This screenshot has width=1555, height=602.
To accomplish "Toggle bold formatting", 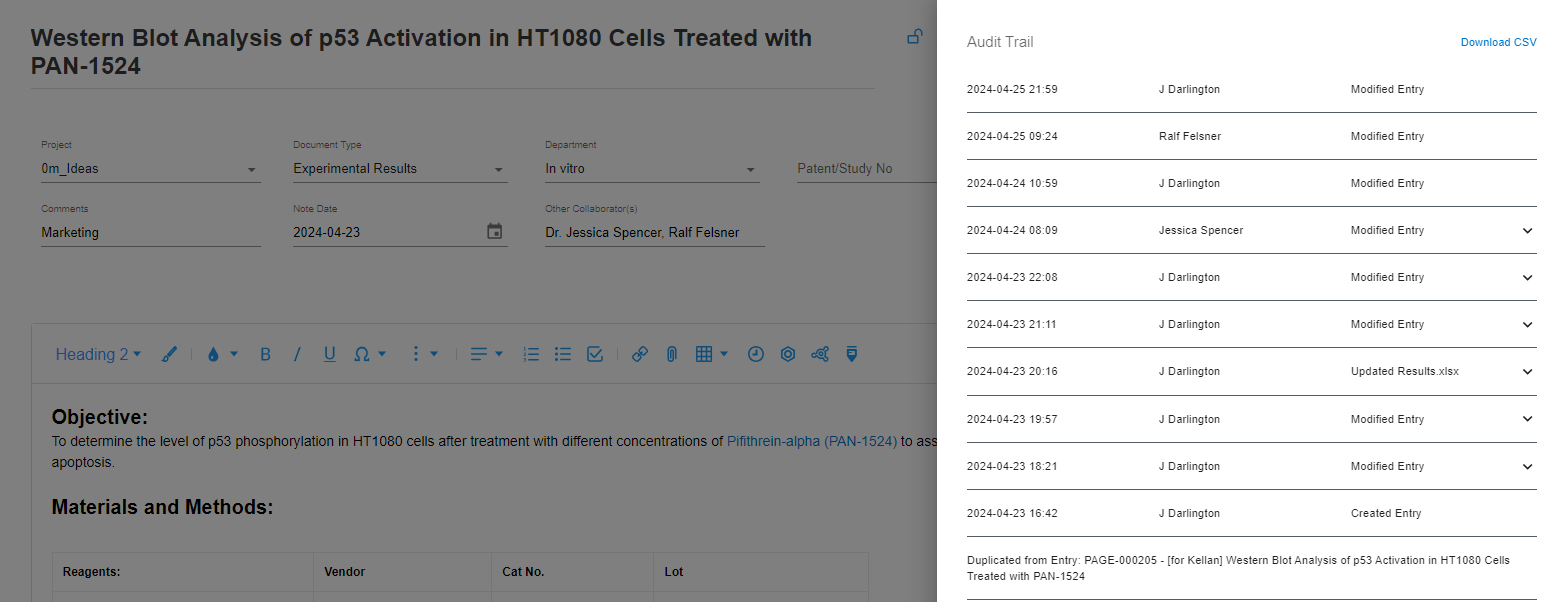I will (265, 353).
